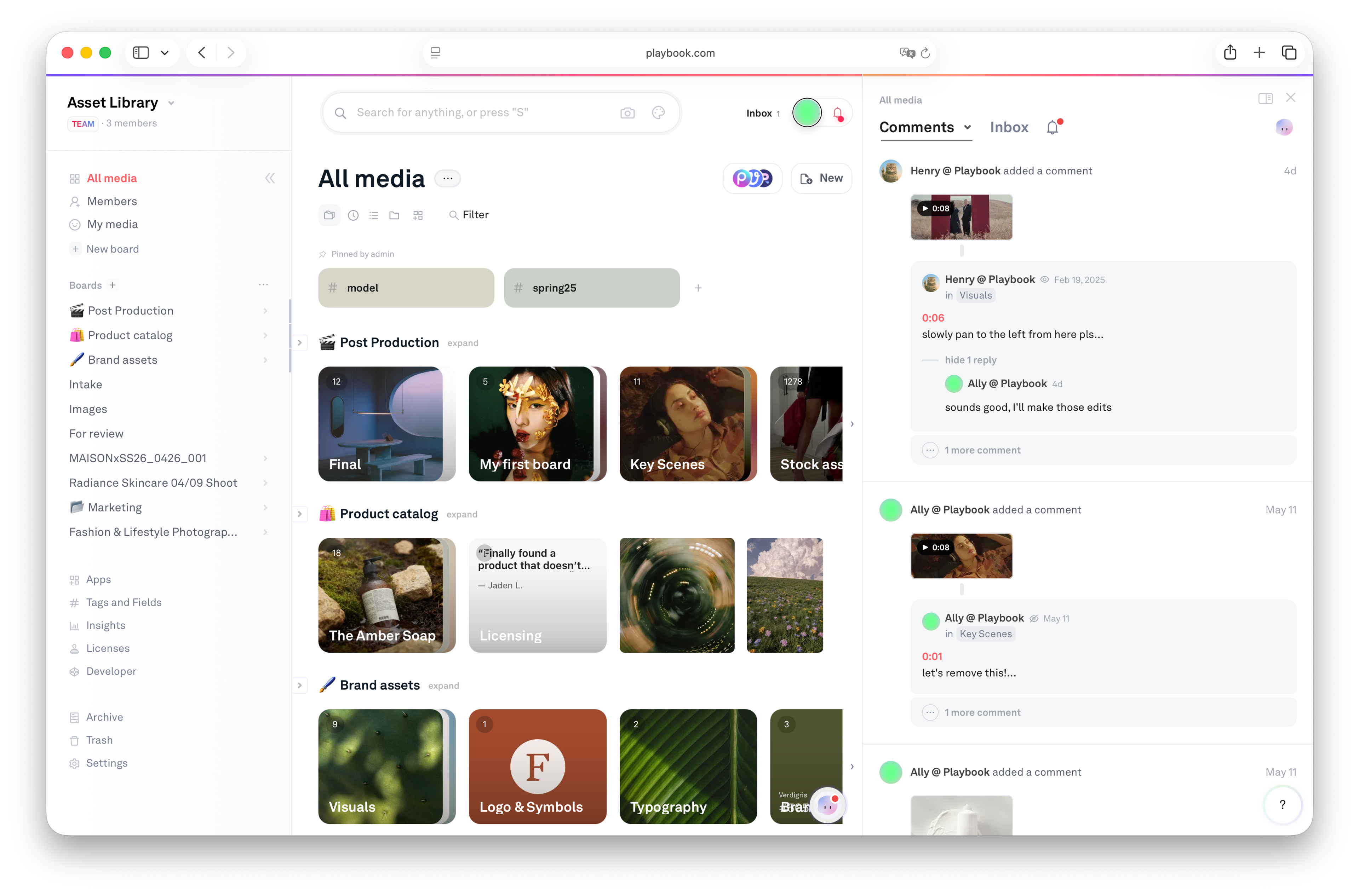Switch to grid view icon
Viewport: 1359px width, 896px height.
click(418, 215)
